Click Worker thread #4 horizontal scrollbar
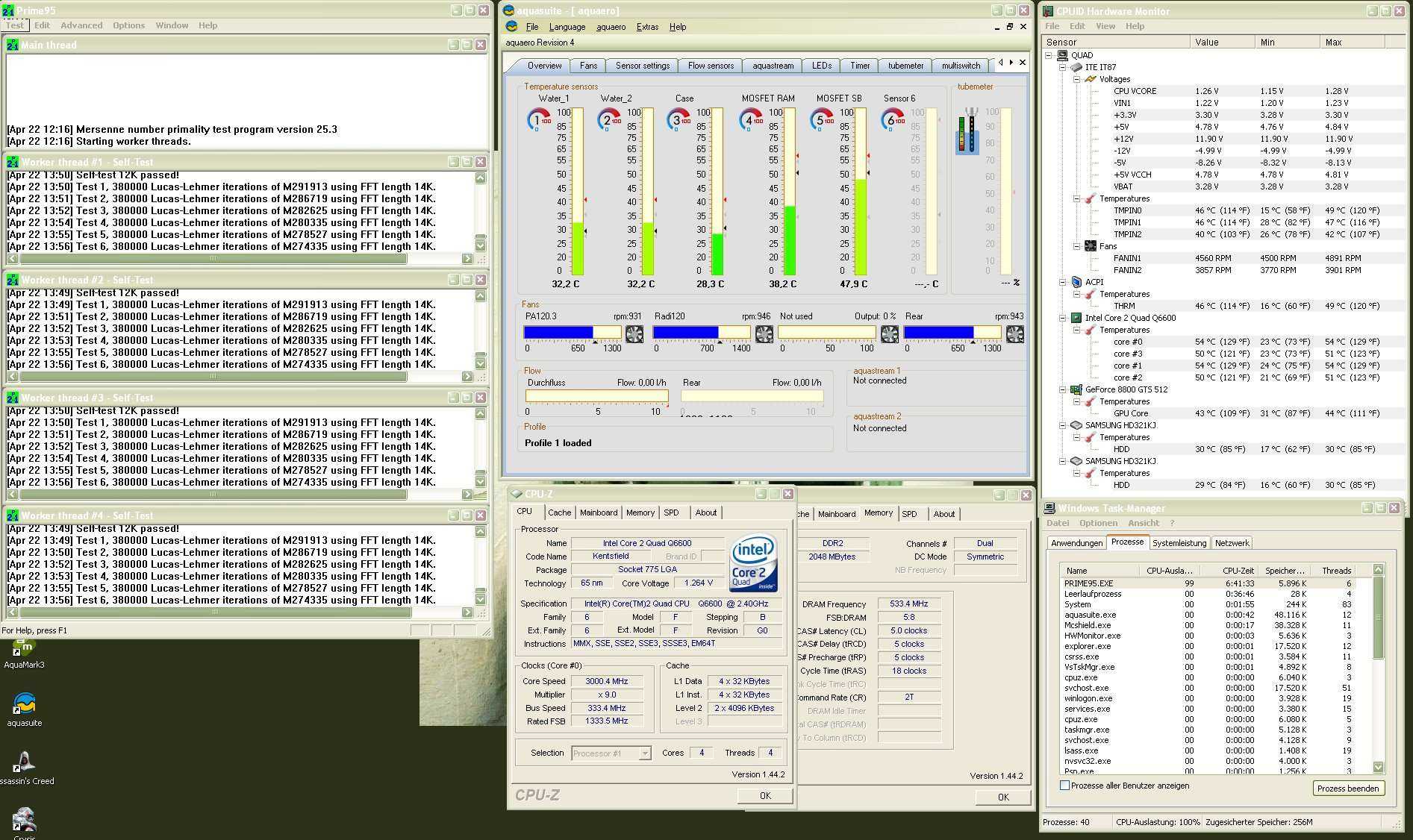 tap(240, 612)
